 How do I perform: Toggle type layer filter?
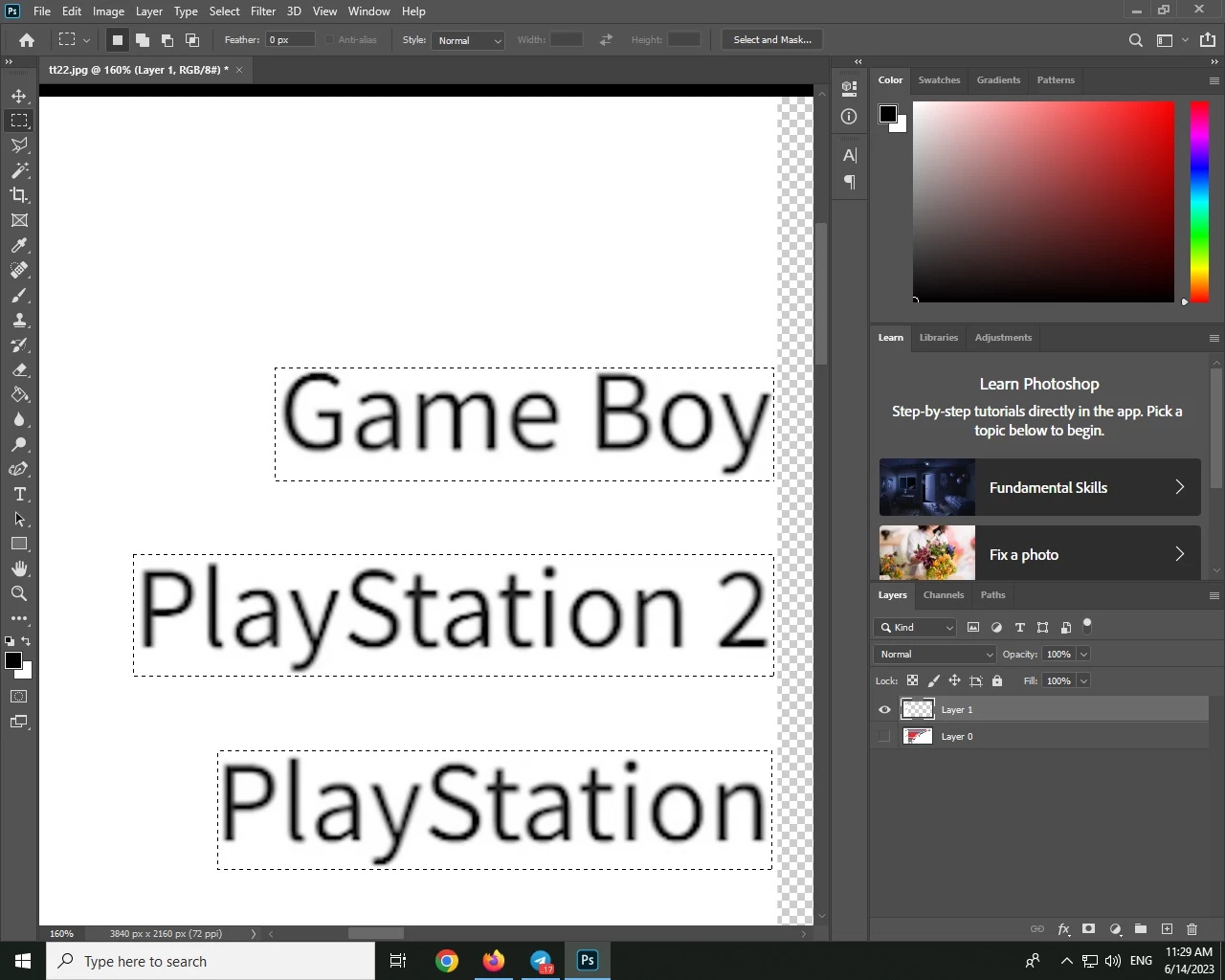tap(1020, 628)
